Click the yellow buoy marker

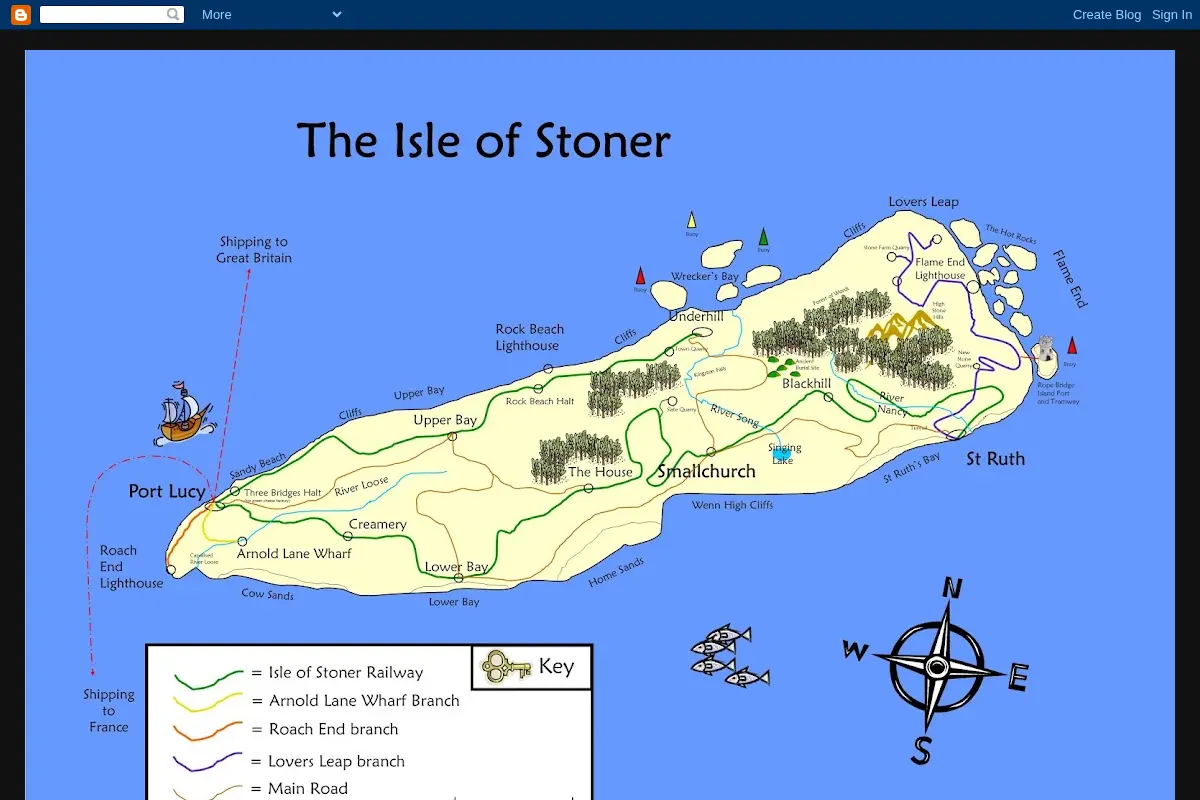pos(691,220)
